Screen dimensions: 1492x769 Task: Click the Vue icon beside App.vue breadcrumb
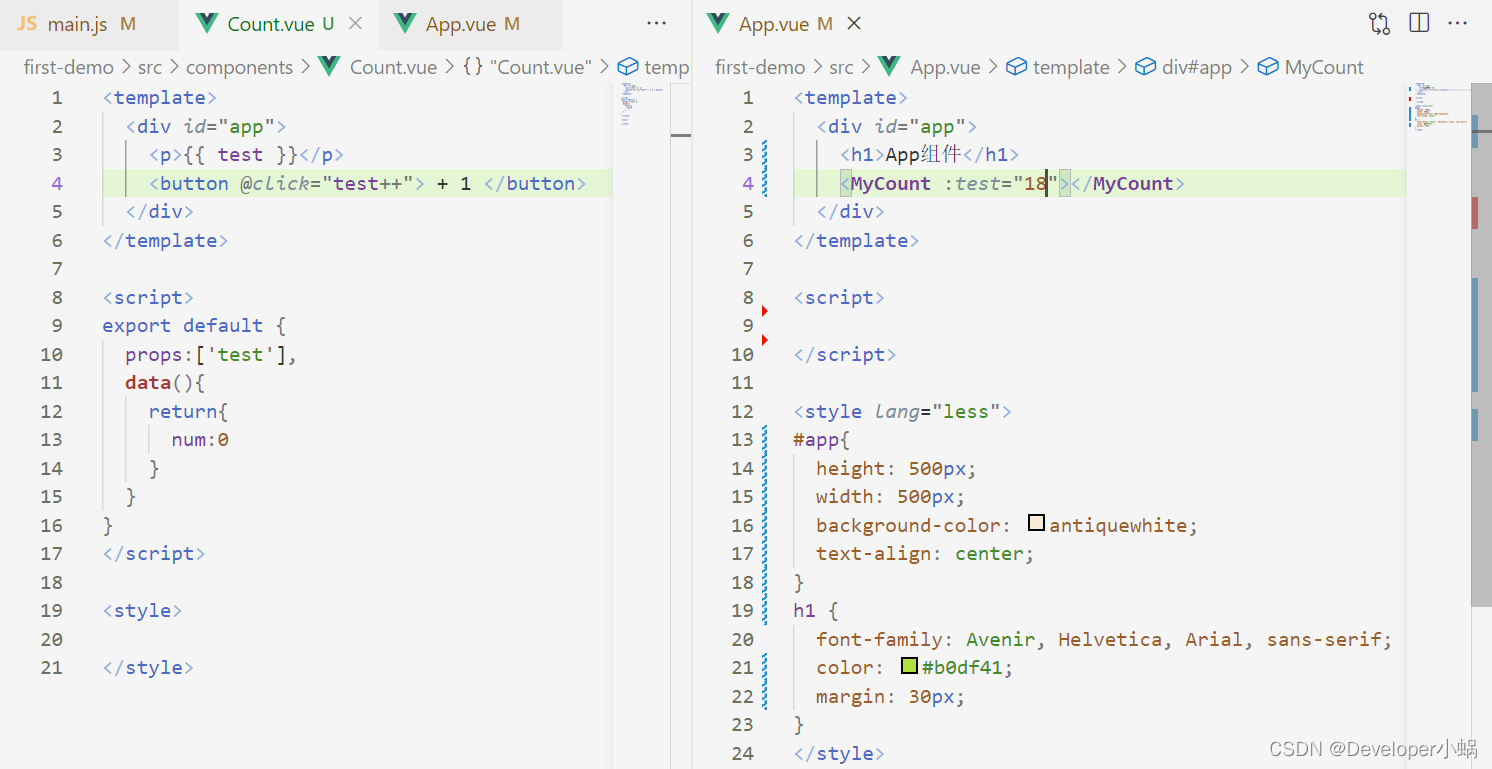890,67
